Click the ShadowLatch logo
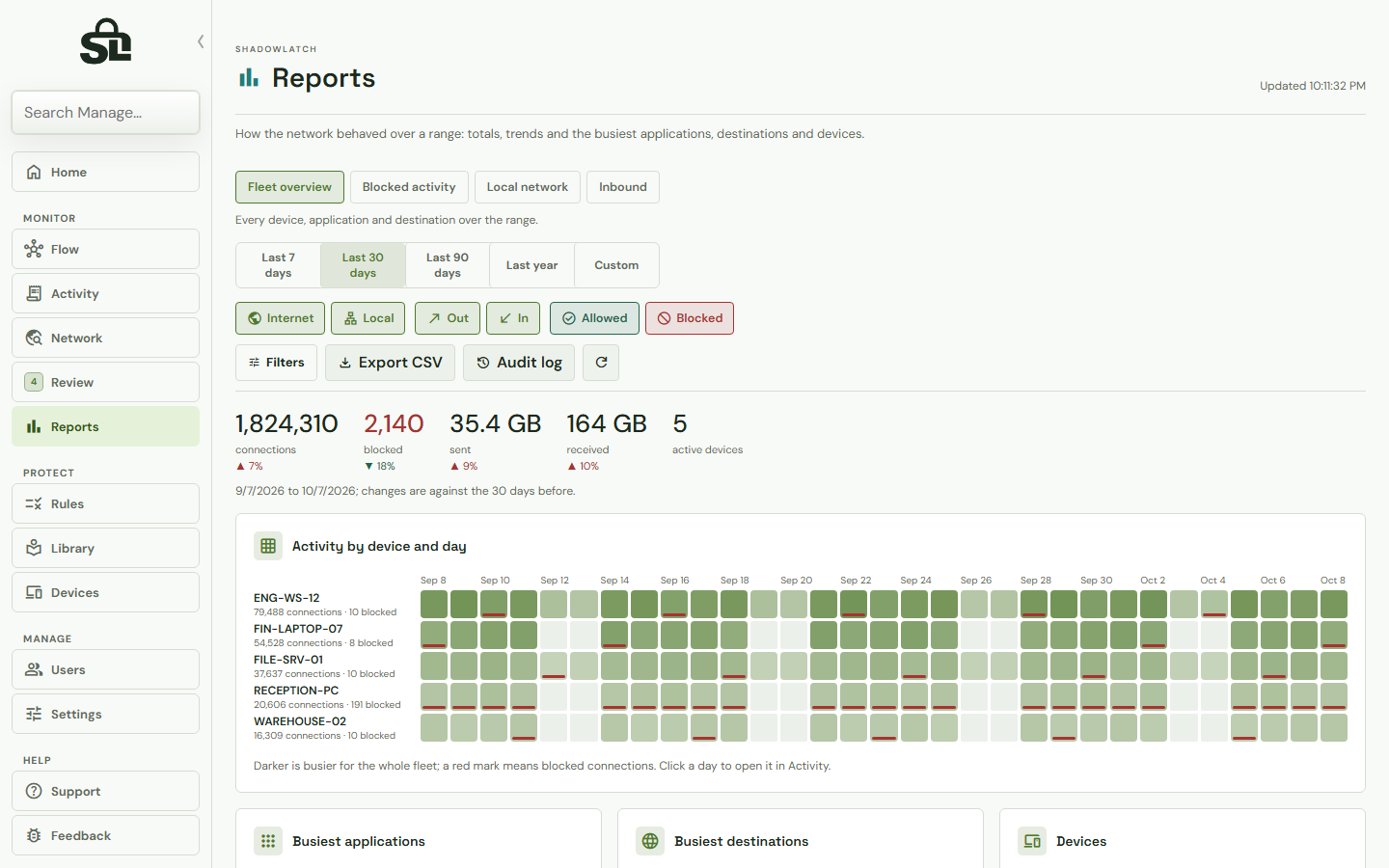The image size is (1389, 868). click(x=105, y=41)
